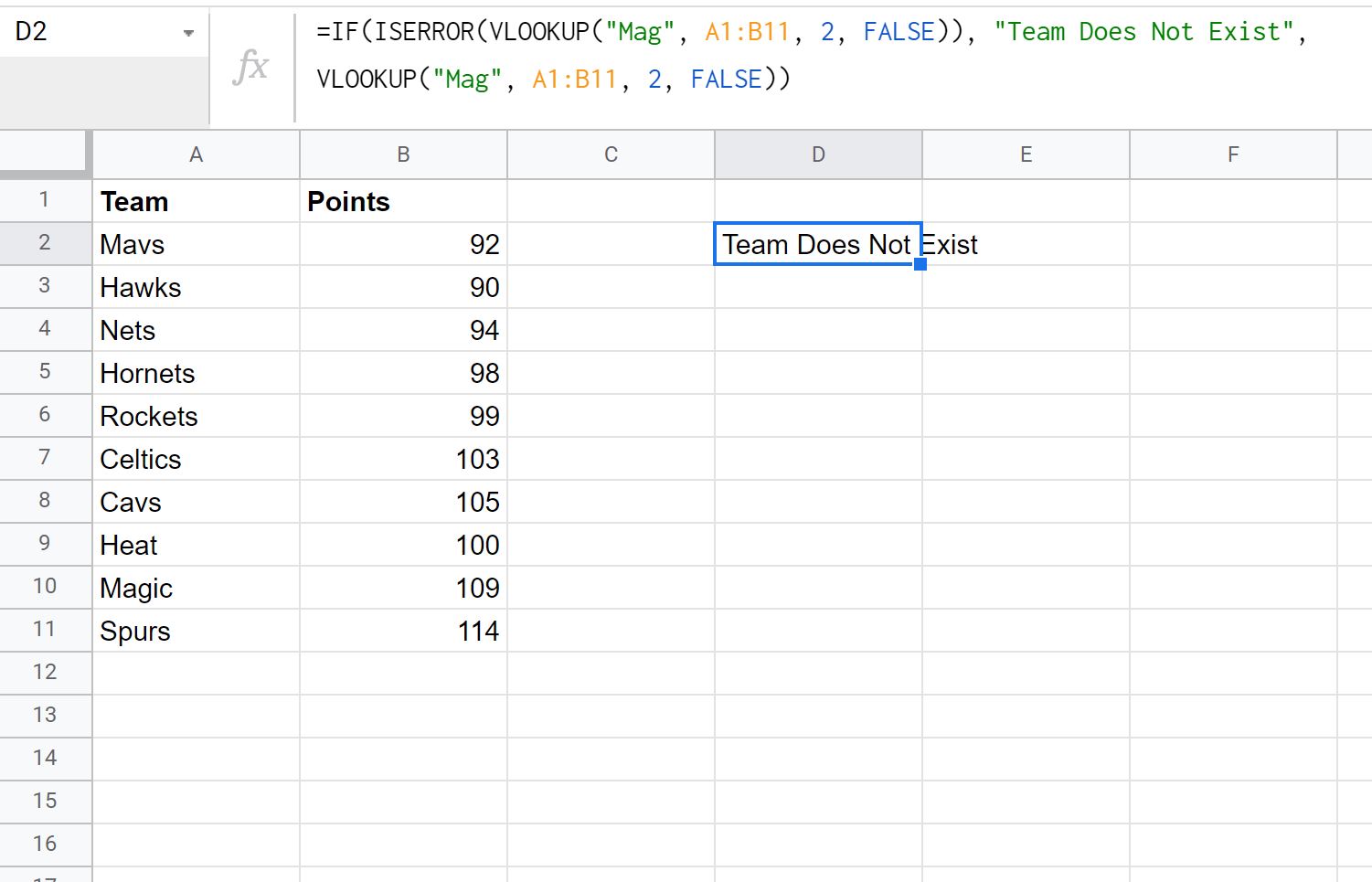Select row 16 header

coord(45,845)
